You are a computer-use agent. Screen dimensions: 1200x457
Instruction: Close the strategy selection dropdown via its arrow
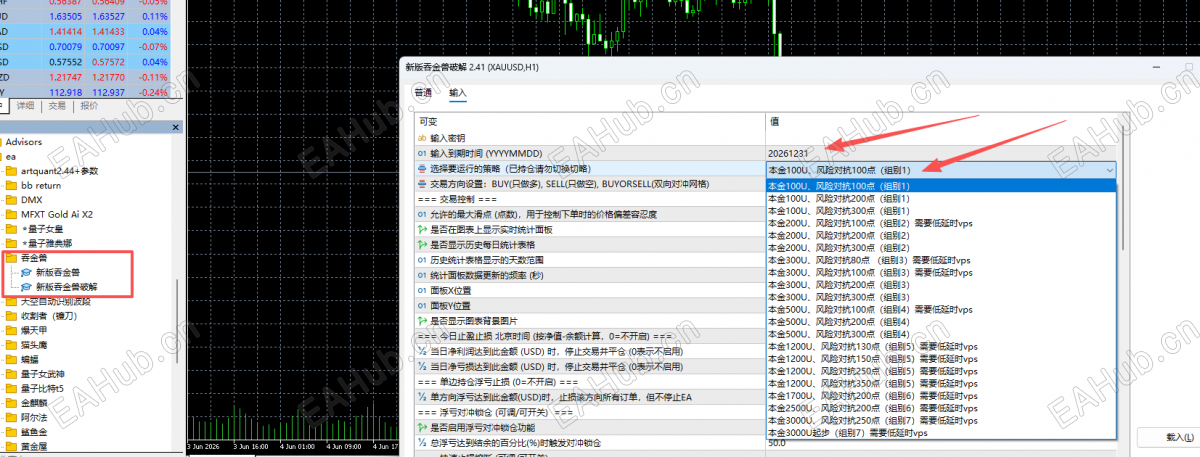1109,170
